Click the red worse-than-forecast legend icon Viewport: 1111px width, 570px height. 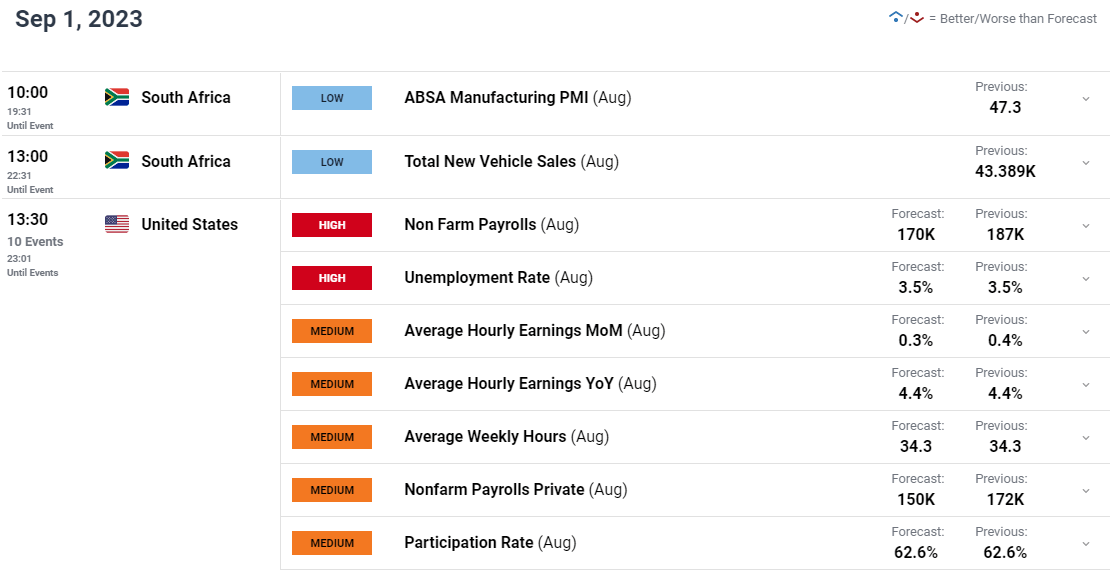click(917, 18)
